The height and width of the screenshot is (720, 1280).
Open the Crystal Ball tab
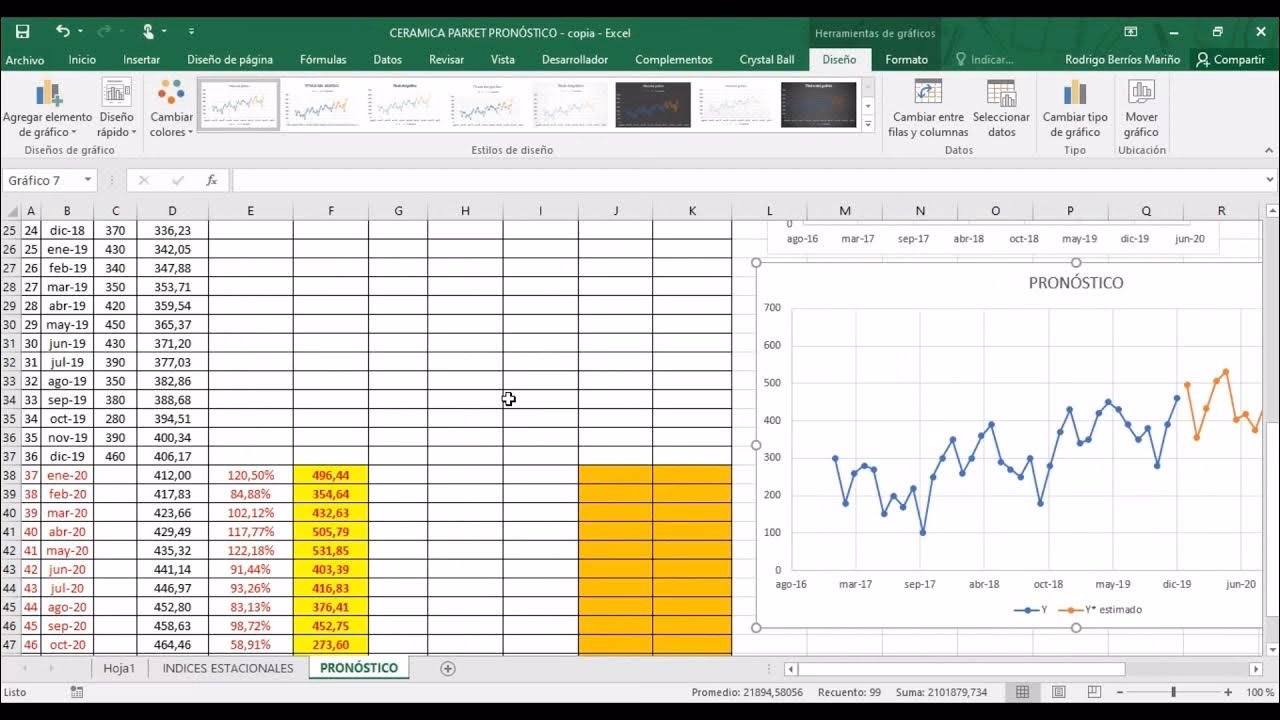[767, 59]
